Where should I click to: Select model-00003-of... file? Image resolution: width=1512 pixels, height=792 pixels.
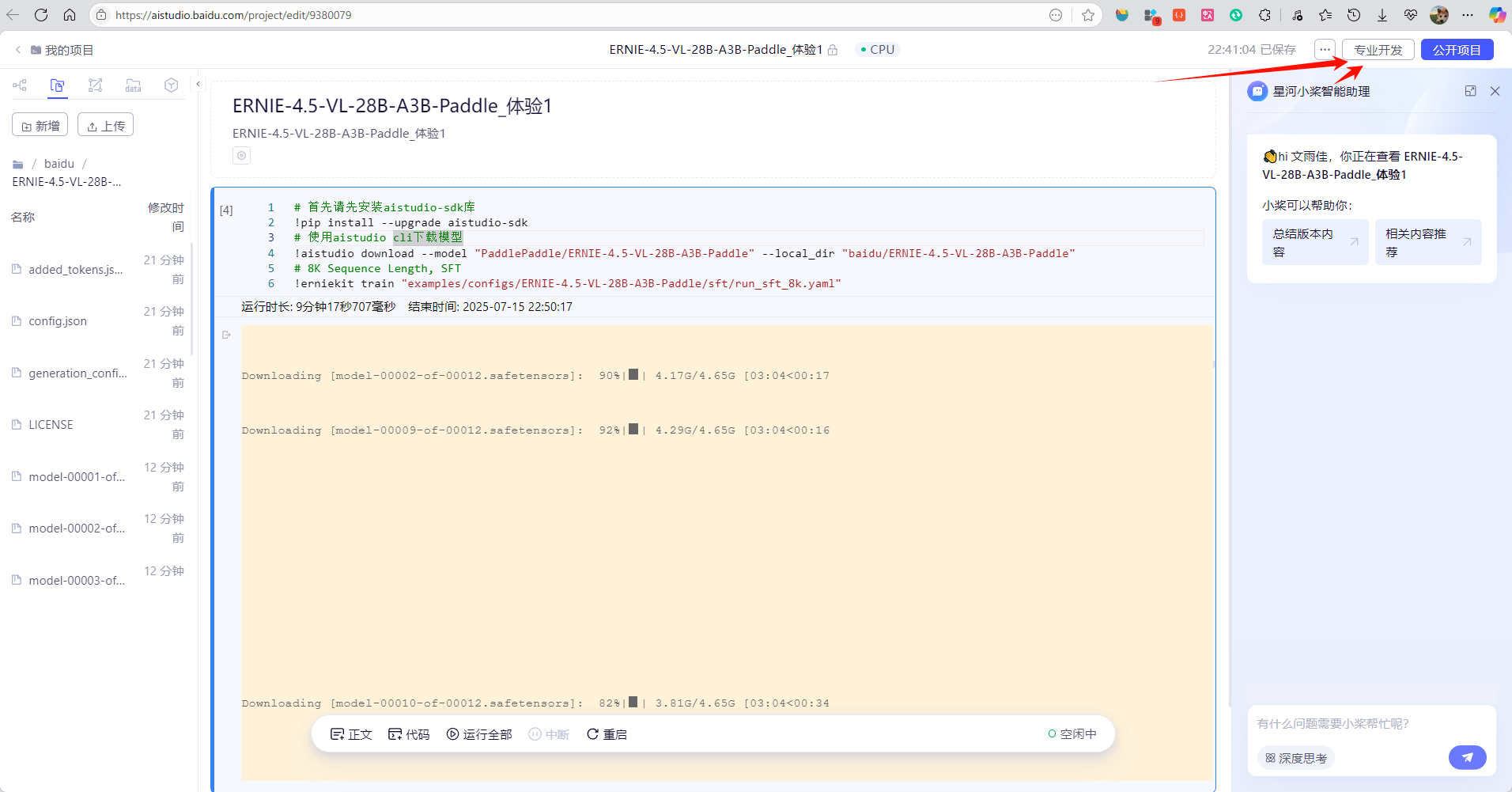77,581
